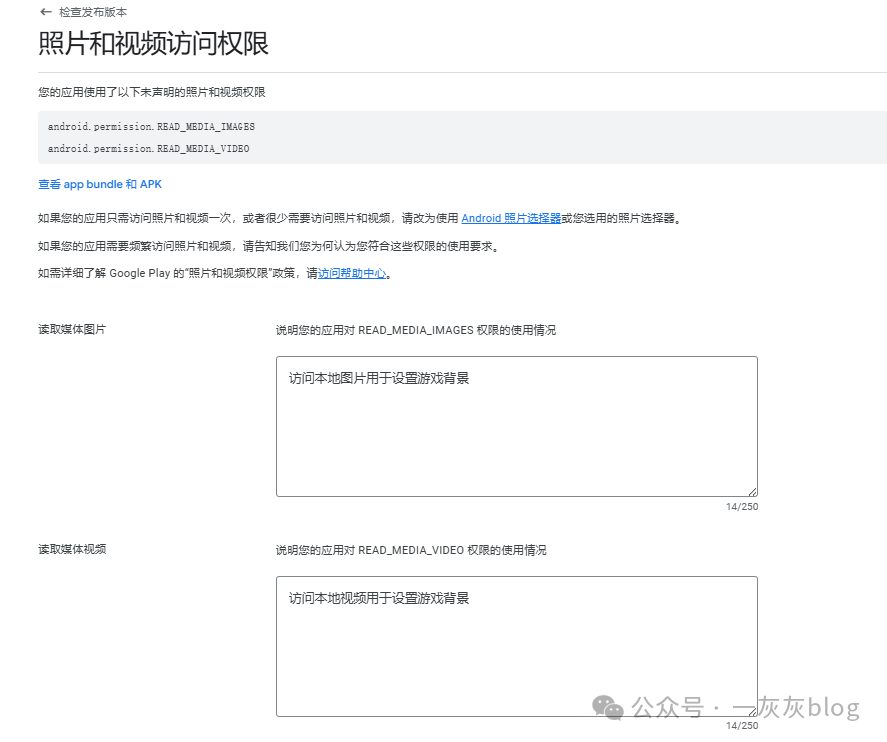Open the 查看 app bundle 和 APK link
The image size is (887, 742).
click(99, 184)
